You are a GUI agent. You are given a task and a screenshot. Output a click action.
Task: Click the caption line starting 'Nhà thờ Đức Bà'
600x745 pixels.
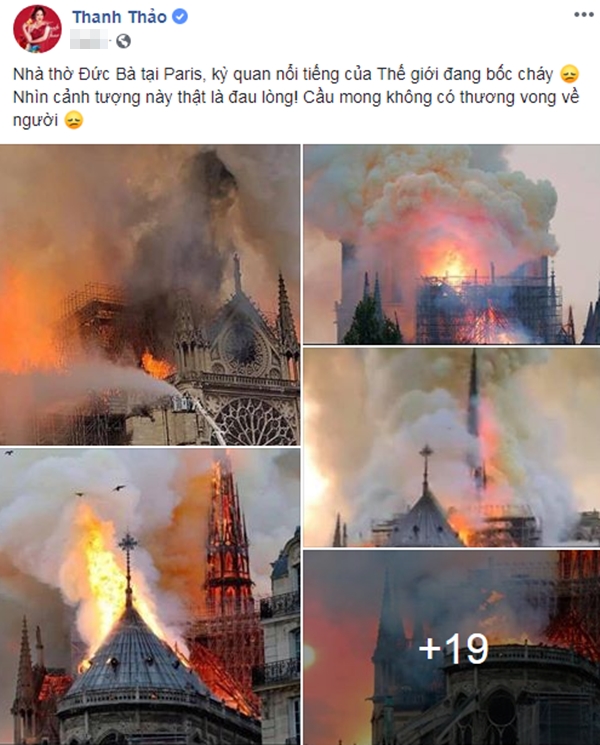click(283, 75)
